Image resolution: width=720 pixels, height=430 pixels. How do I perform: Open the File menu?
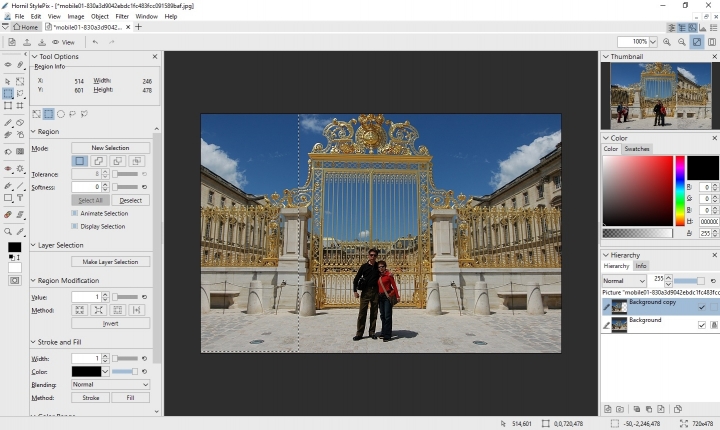19,17
